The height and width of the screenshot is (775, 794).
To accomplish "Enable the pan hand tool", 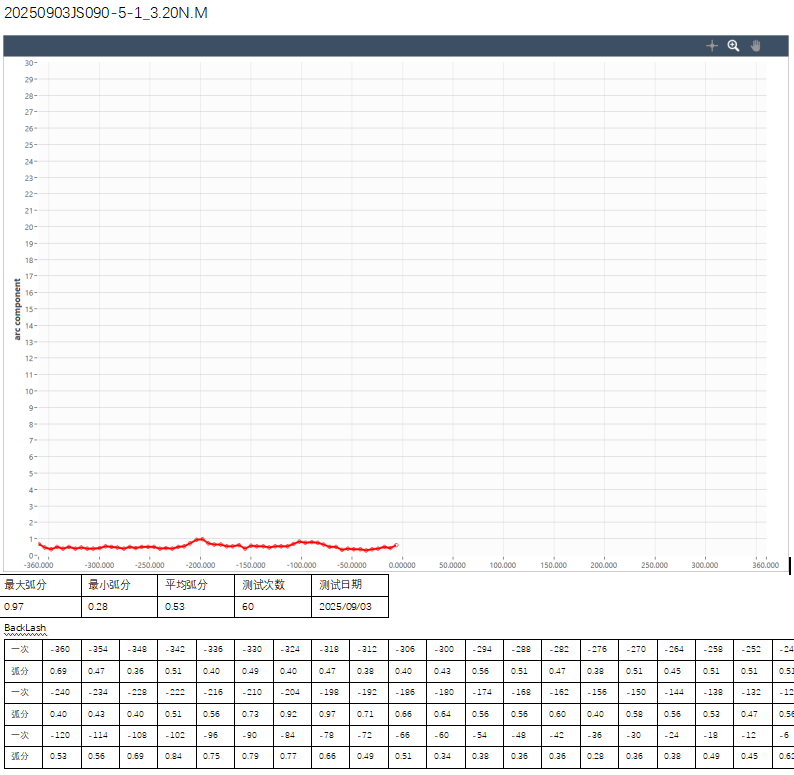I will [756, 46].
